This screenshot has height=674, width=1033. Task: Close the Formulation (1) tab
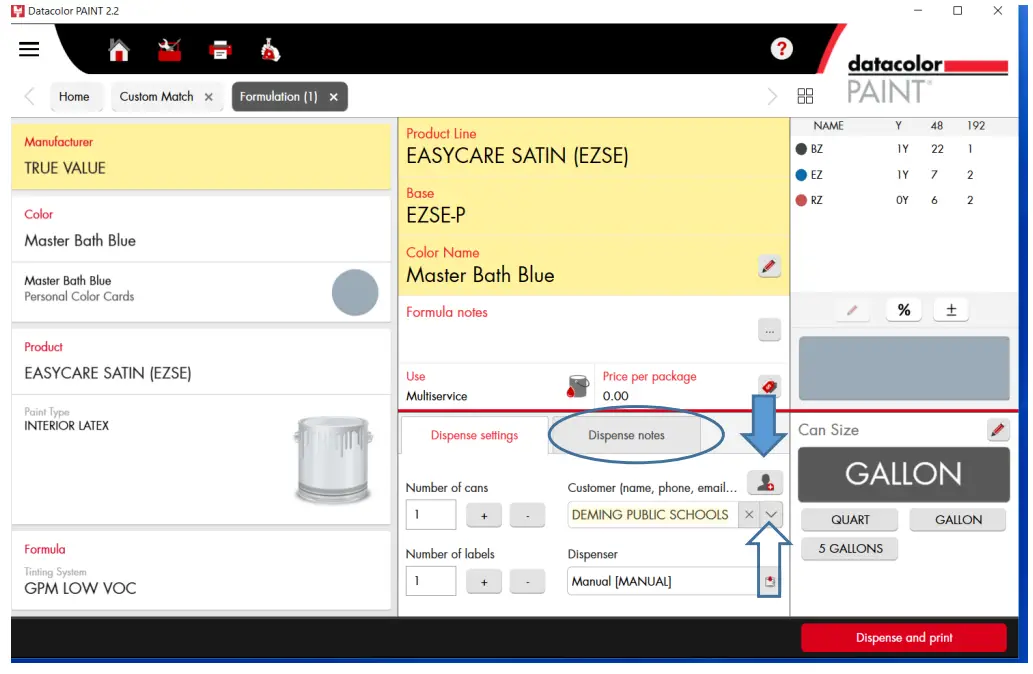point(333,97)
